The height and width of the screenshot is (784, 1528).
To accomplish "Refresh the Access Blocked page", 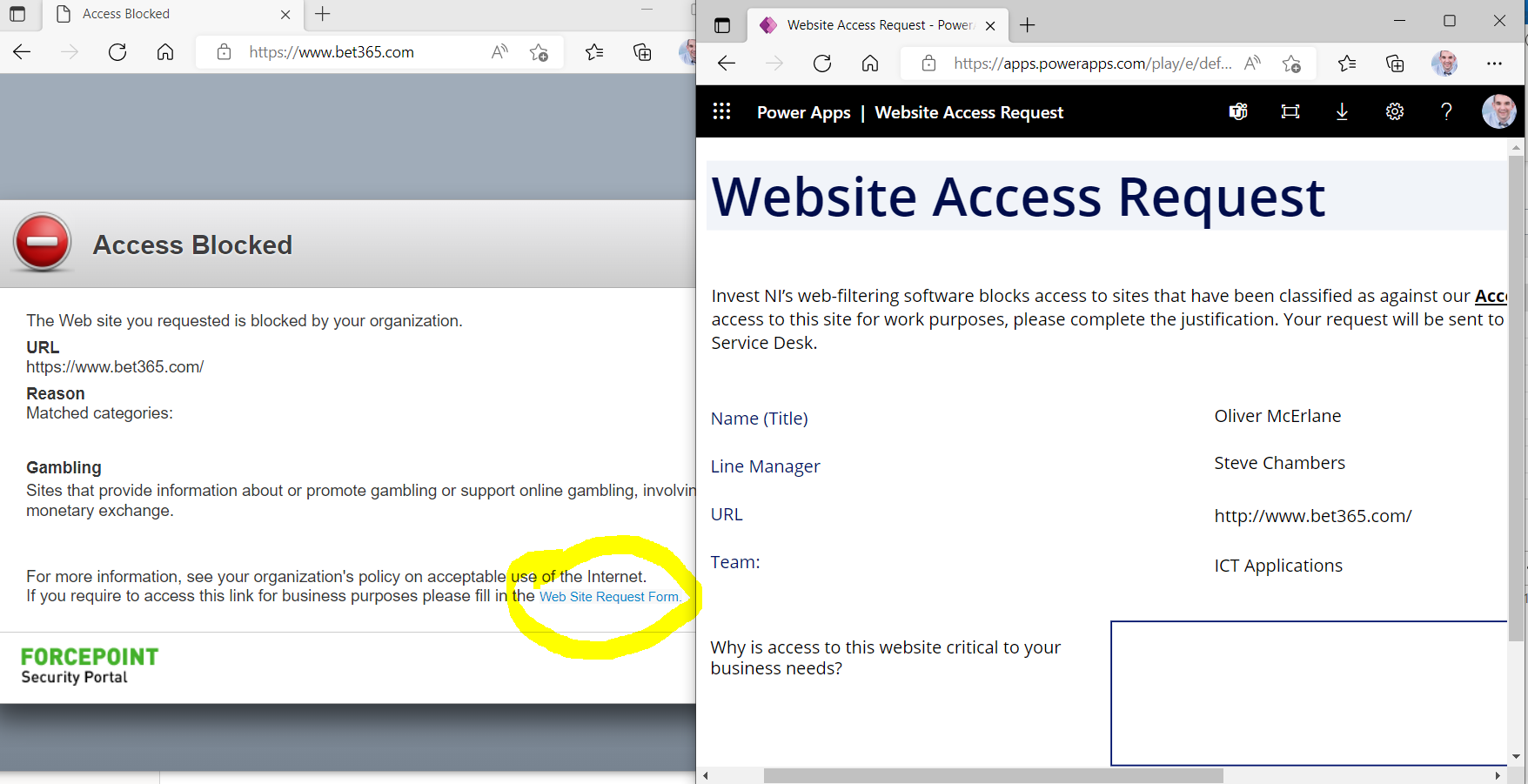I will (x=117, y=52).
